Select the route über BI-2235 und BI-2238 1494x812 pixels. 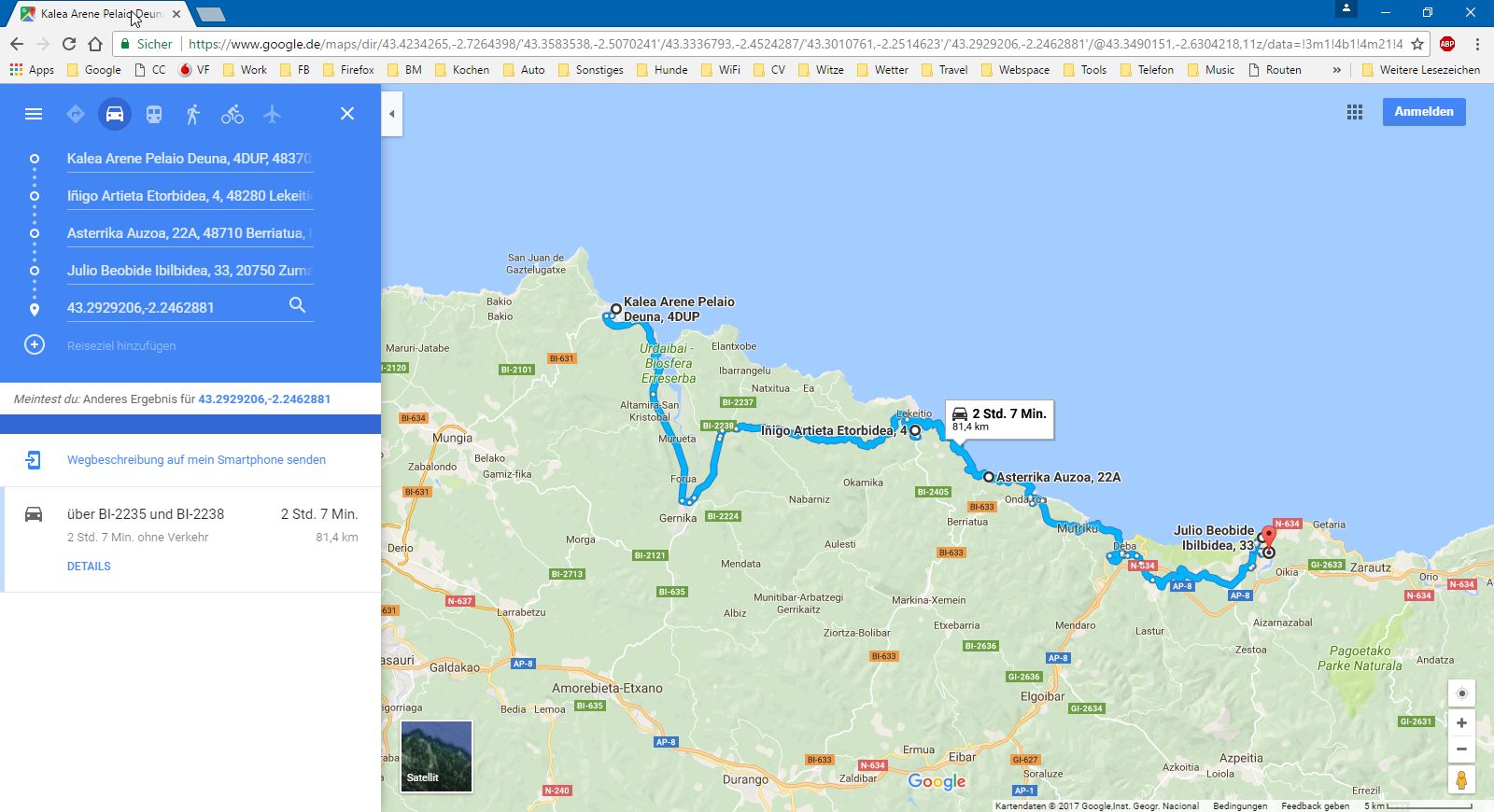(x=190, y=539)
